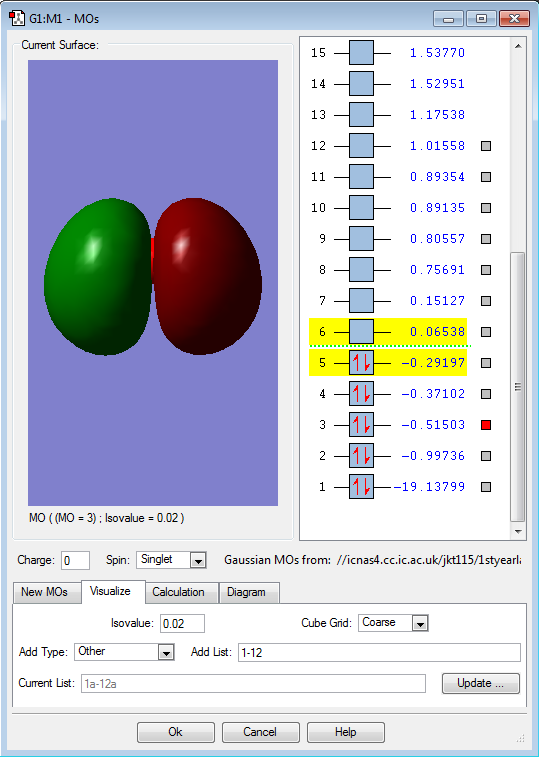This screenshot has width=539, height=757.
Task: Switch to the Diagram tab
Action: pyautogui.click(x=249, y=592)
